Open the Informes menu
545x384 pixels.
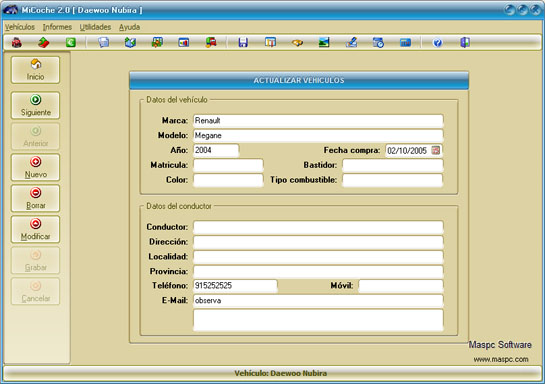point(57,27)
